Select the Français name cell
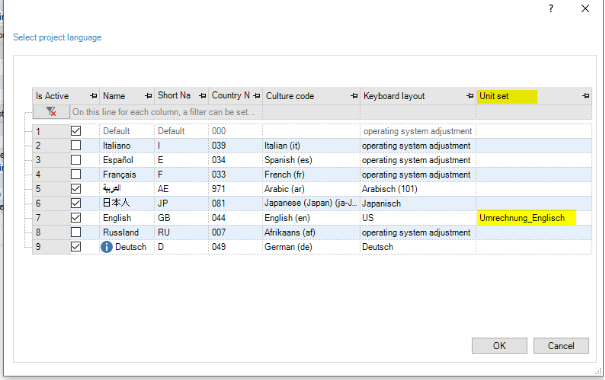 [127, 175]
